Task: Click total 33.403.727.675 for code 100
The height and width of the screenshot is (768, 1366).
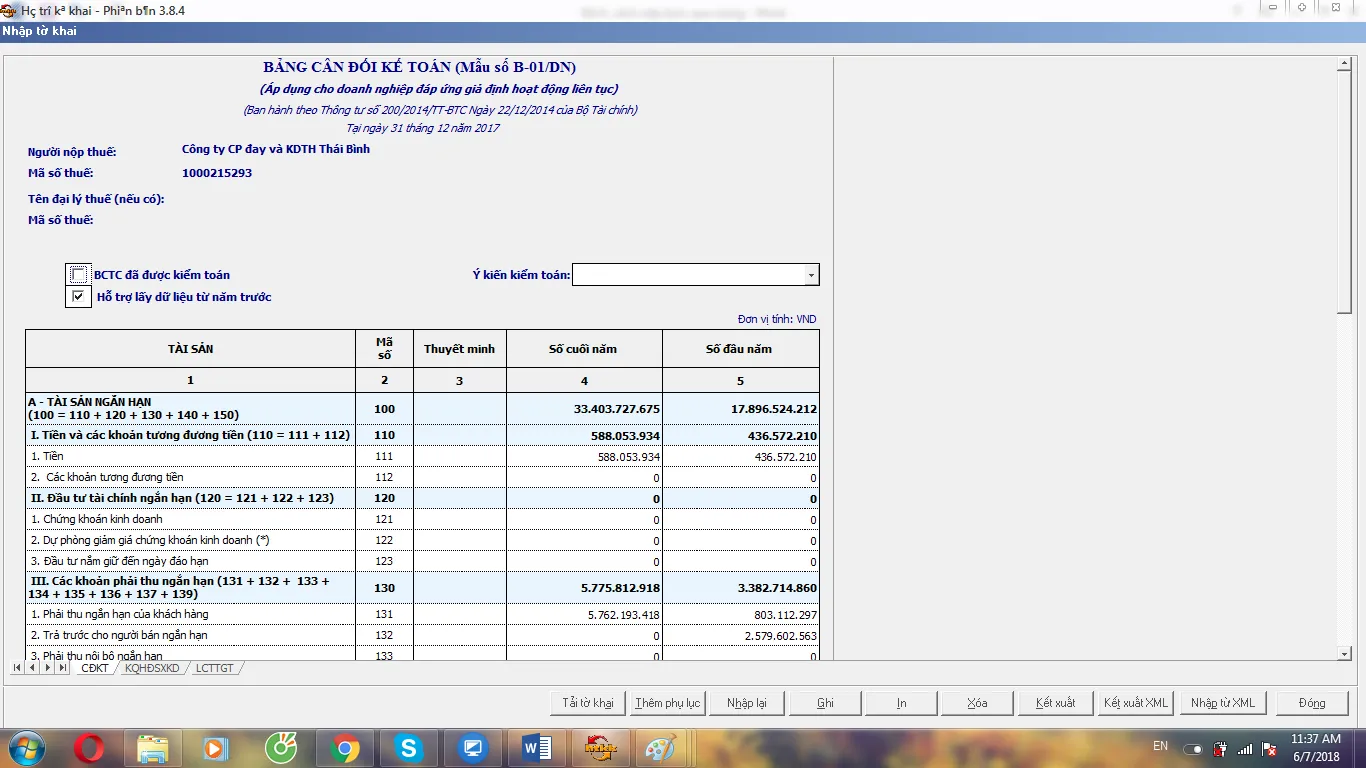Action: [x=584, y=408]
